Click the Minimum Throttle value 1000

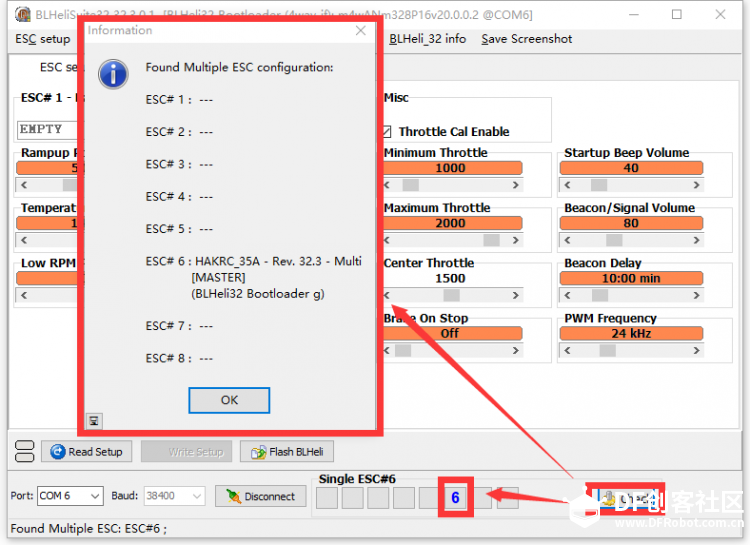[451, 168]
